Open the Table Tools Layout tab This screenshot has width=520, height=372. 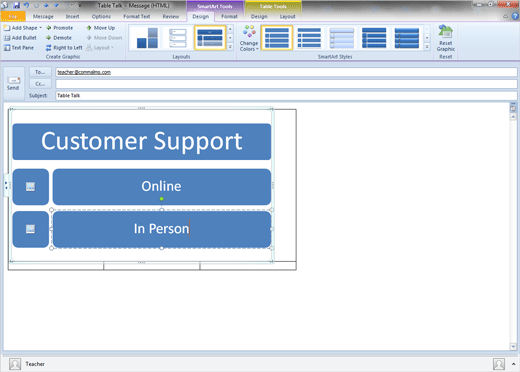(x=287, y=16)
